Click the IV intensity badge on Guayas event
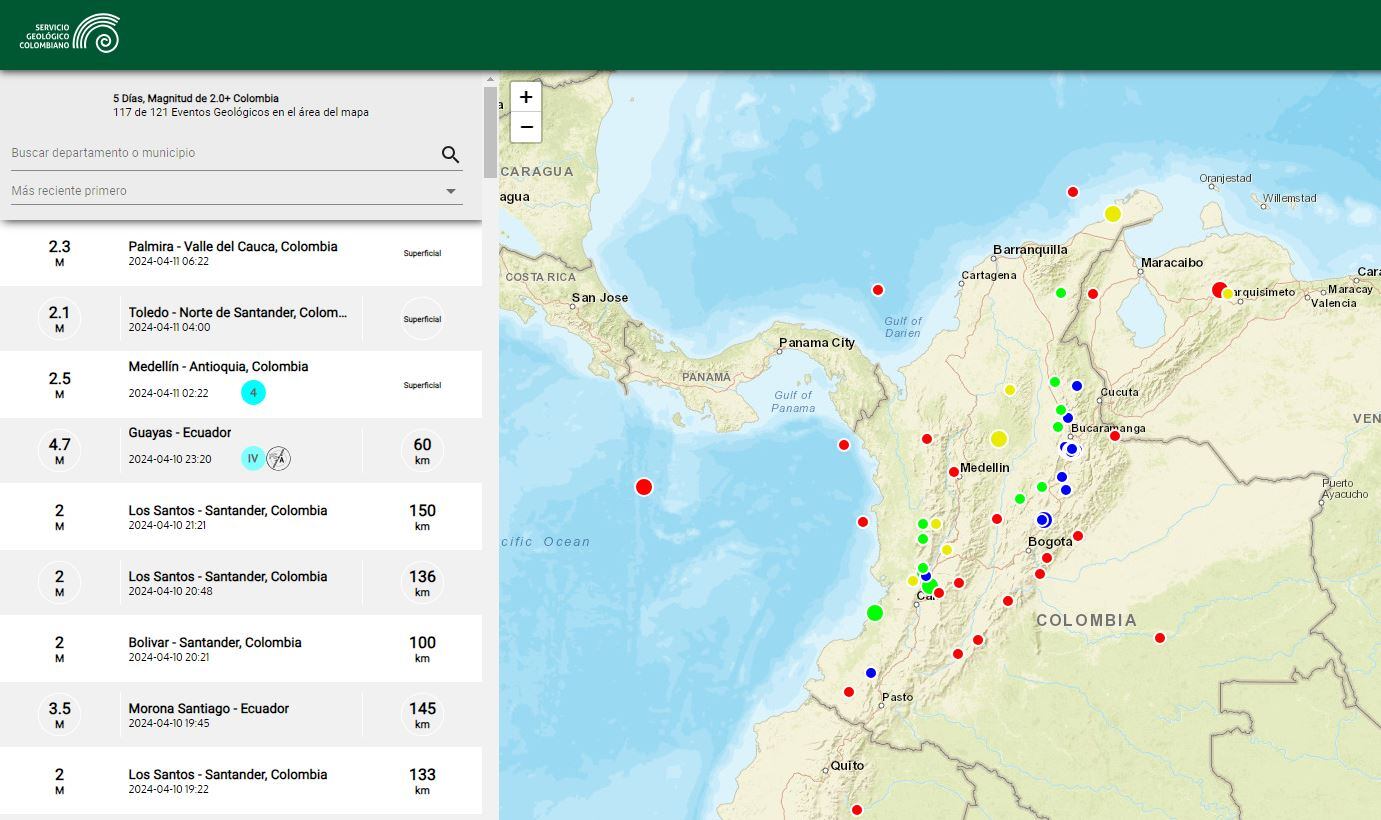The width and height of the screenshot is (1381, 820). tap(252, 458)
